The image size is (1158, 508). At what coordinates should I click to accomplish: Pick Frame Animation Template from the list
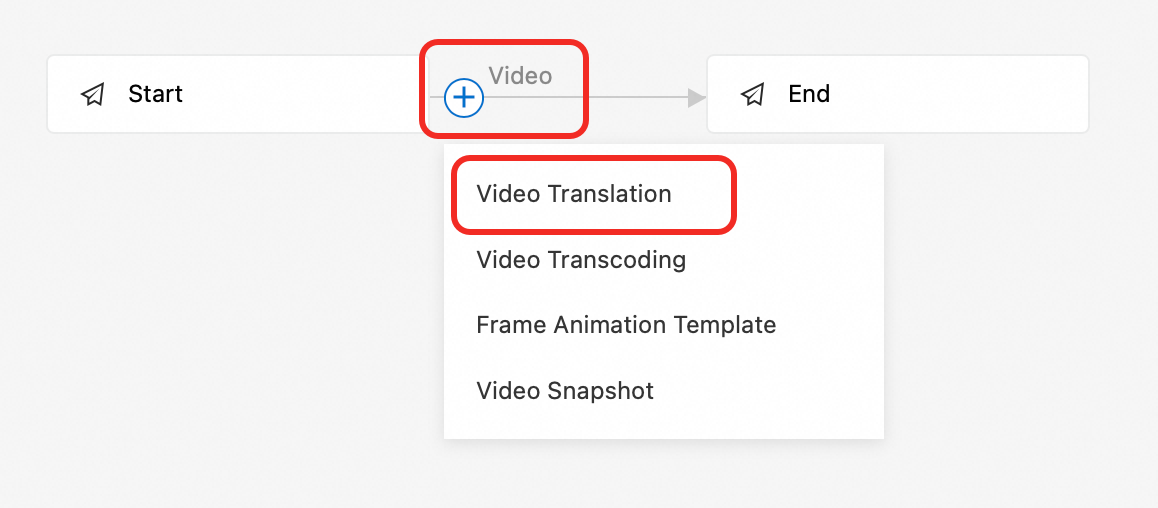click(626, 324)
